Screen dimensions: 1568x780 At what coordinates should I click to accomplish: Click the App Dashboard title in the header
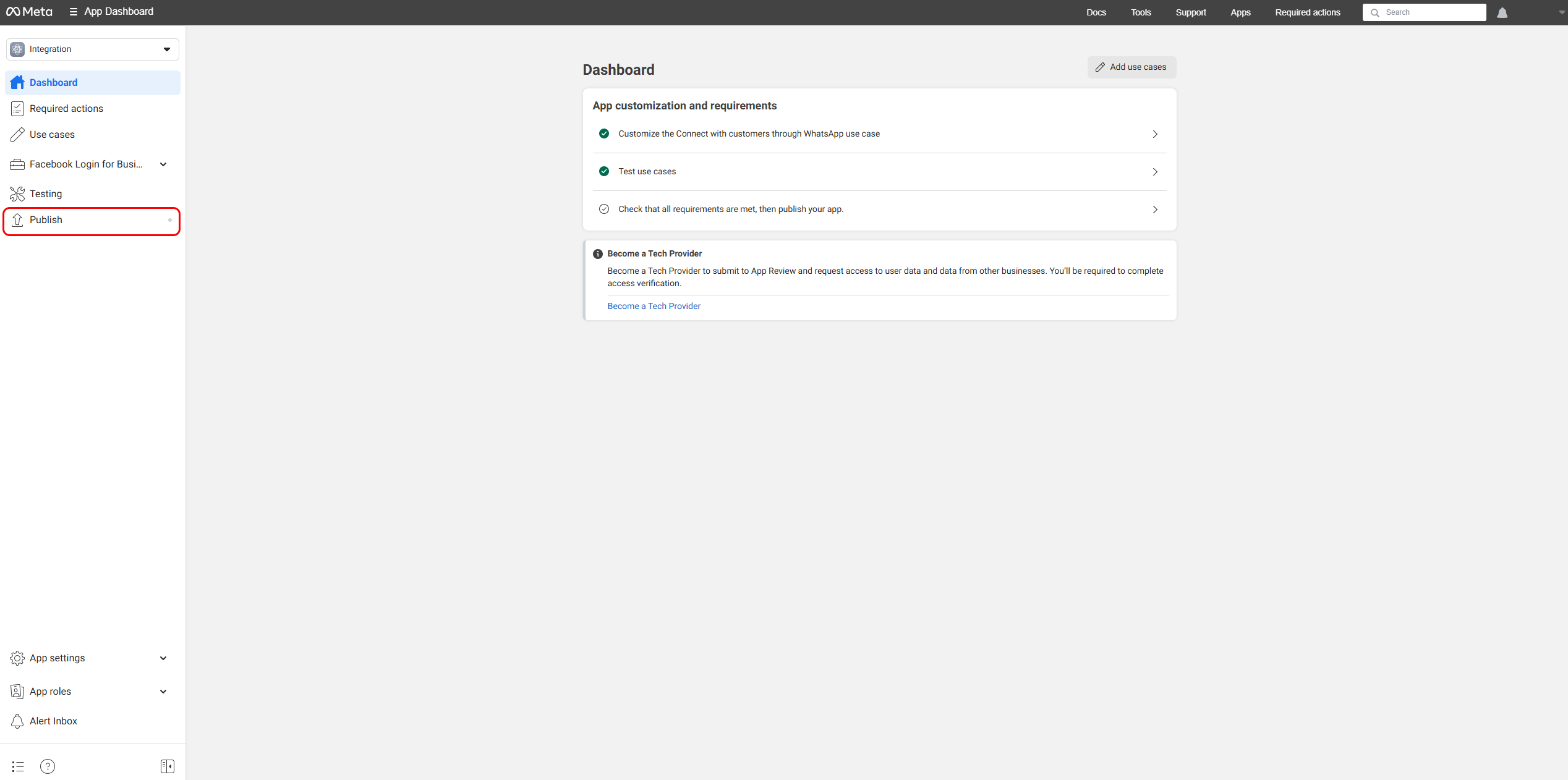pyautogui.click(x=119, y=12)
